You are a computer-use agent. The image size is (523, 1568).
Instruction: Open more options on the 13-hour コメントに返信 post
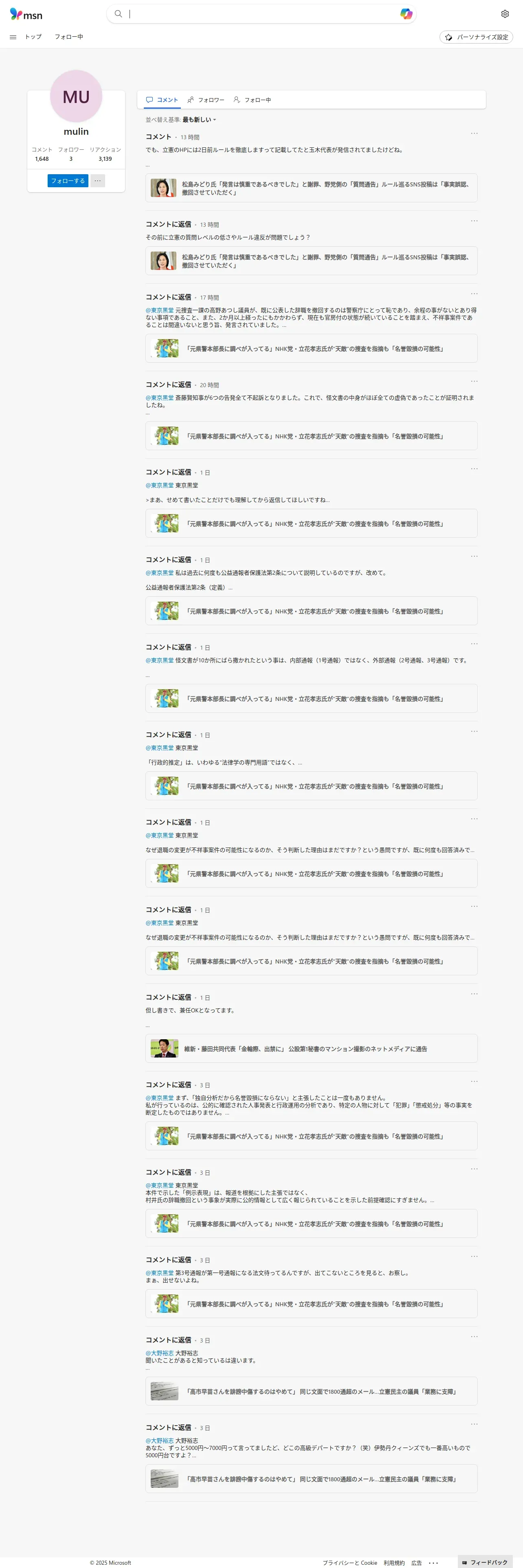(474, 221)
